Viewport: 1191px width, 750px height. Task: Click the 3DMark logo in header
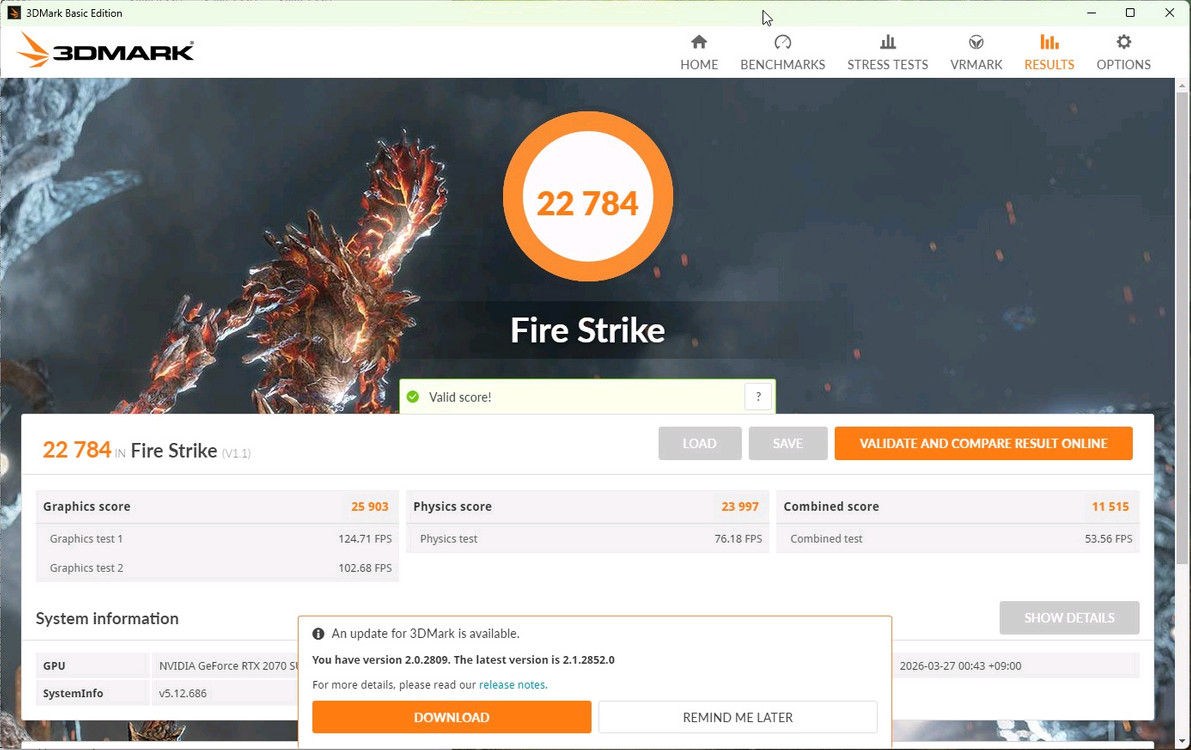point(105,51)
